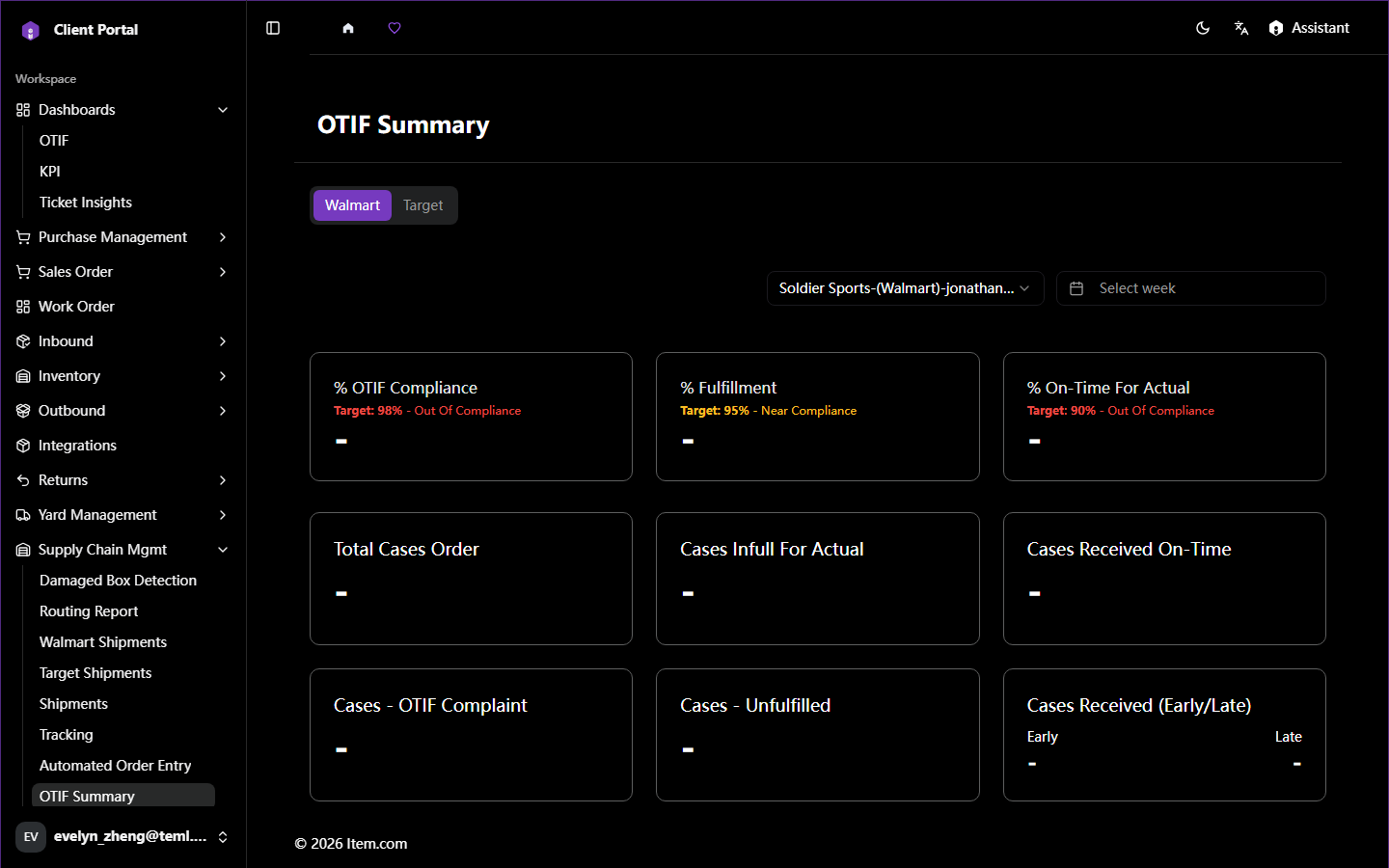Collapse the Dashboards section
This screenshot has width=1389, height=868.
coord(123,110)
